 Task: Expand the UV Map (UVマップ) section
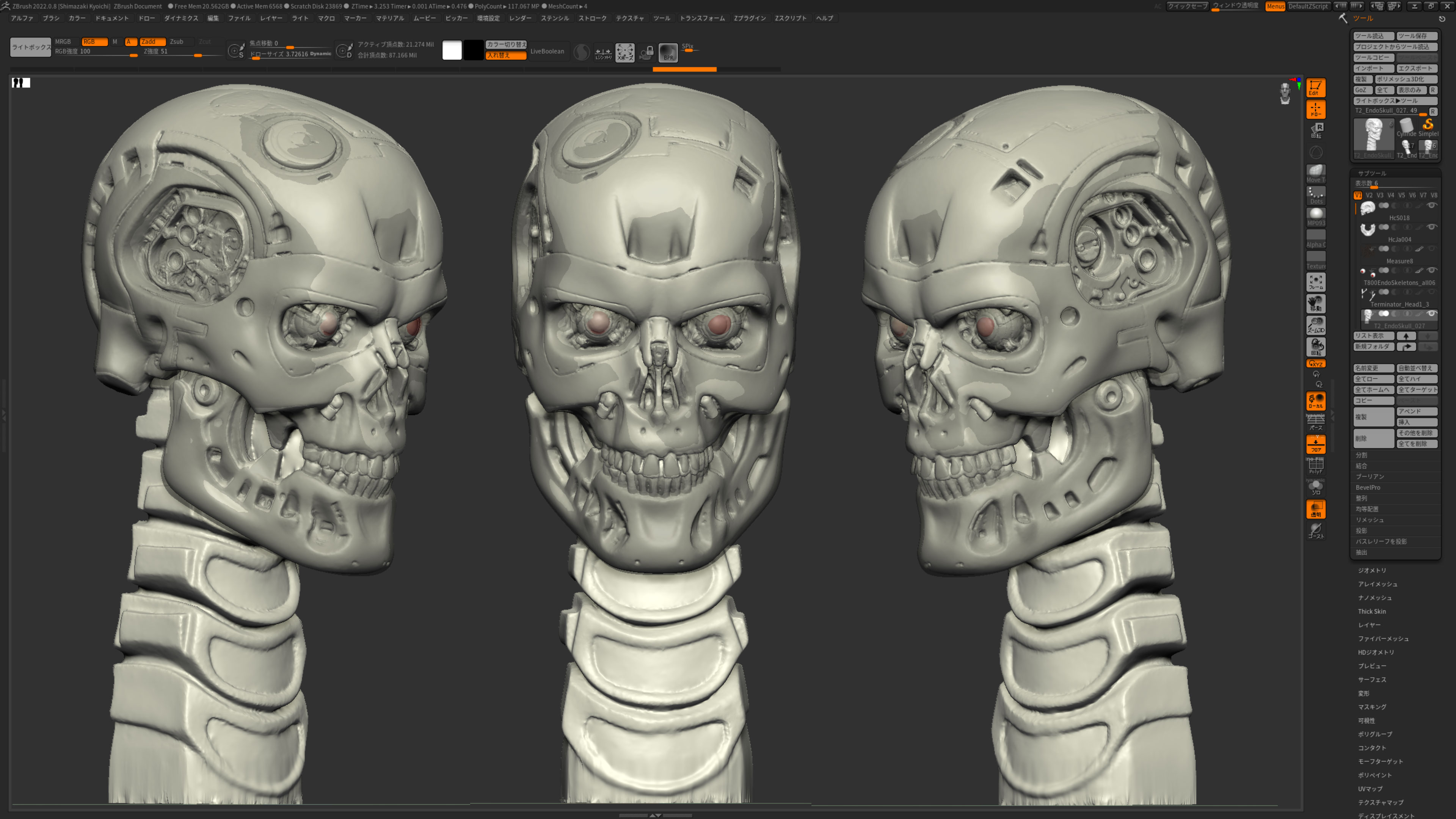1370,789
